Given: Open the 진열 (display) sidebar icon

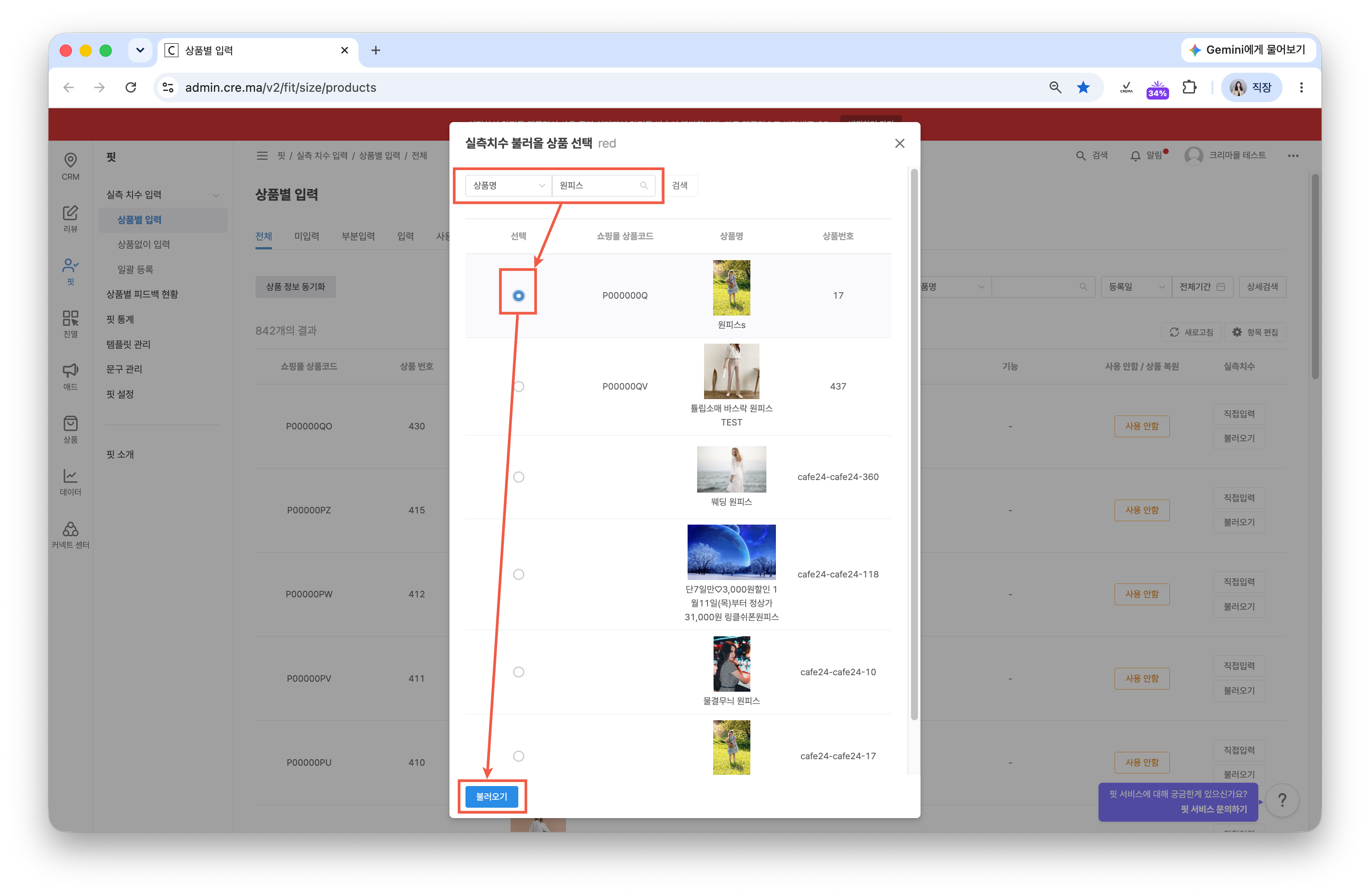Looking at the screenshot, I should 70,324.
